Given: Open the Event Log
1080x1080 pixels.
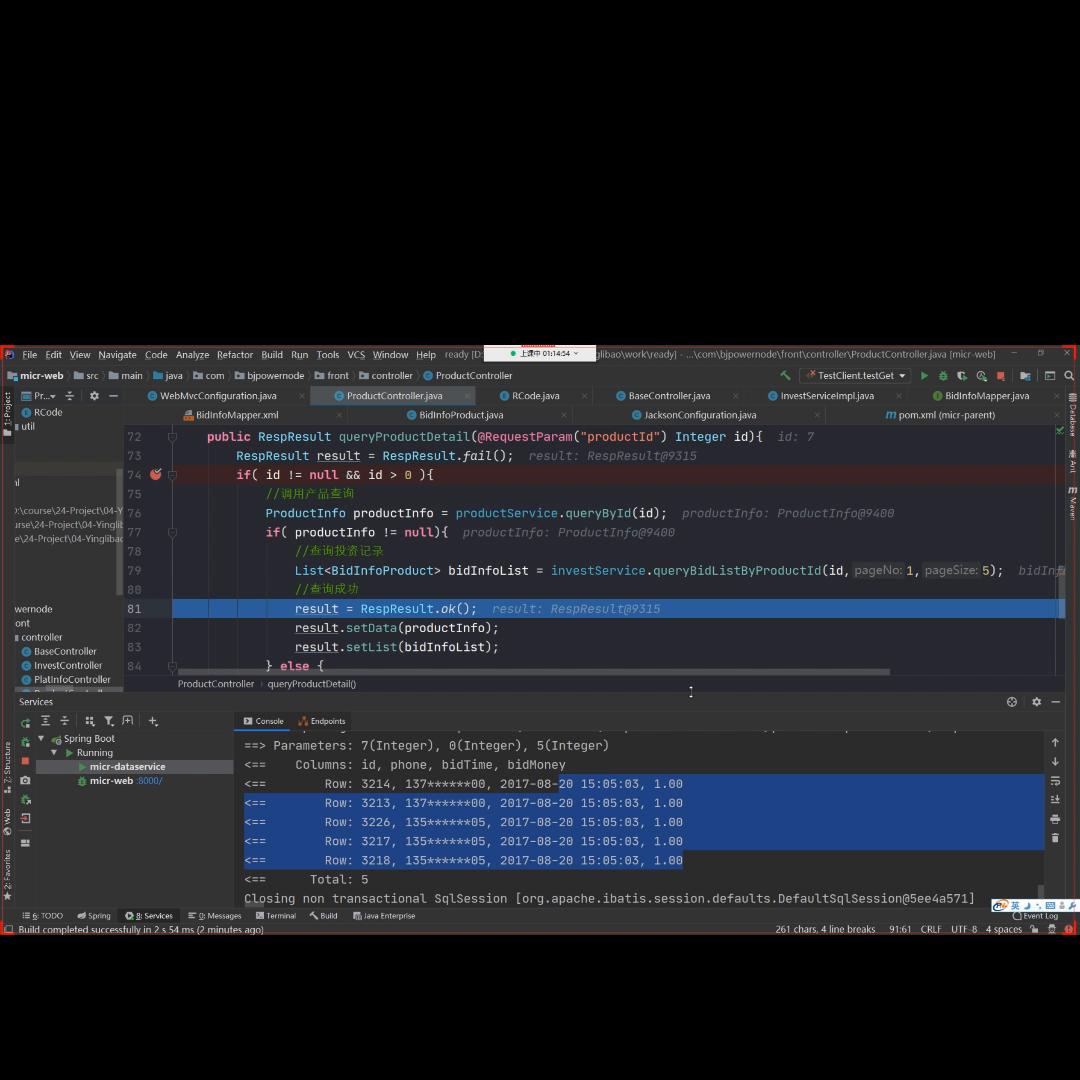Looking at the screenshot, I should click(x=1035, y=916).
